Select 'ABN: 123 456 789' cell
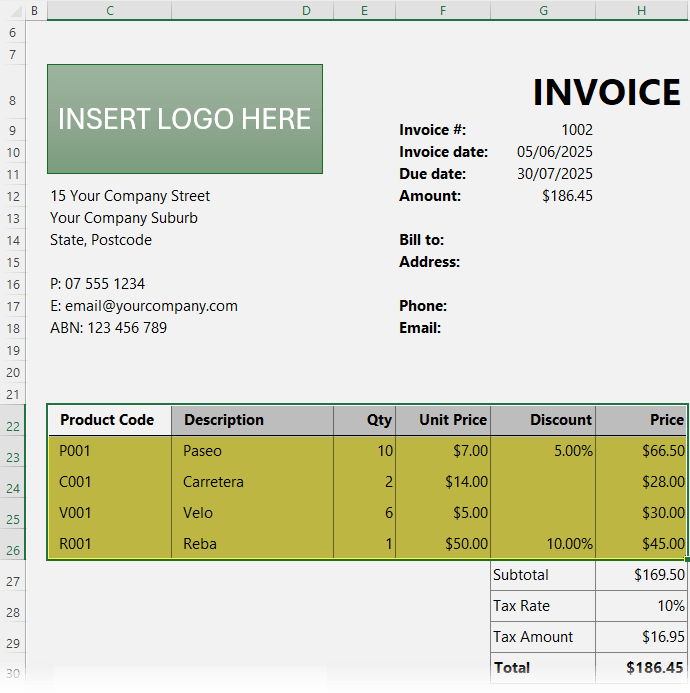 [108, 328]
